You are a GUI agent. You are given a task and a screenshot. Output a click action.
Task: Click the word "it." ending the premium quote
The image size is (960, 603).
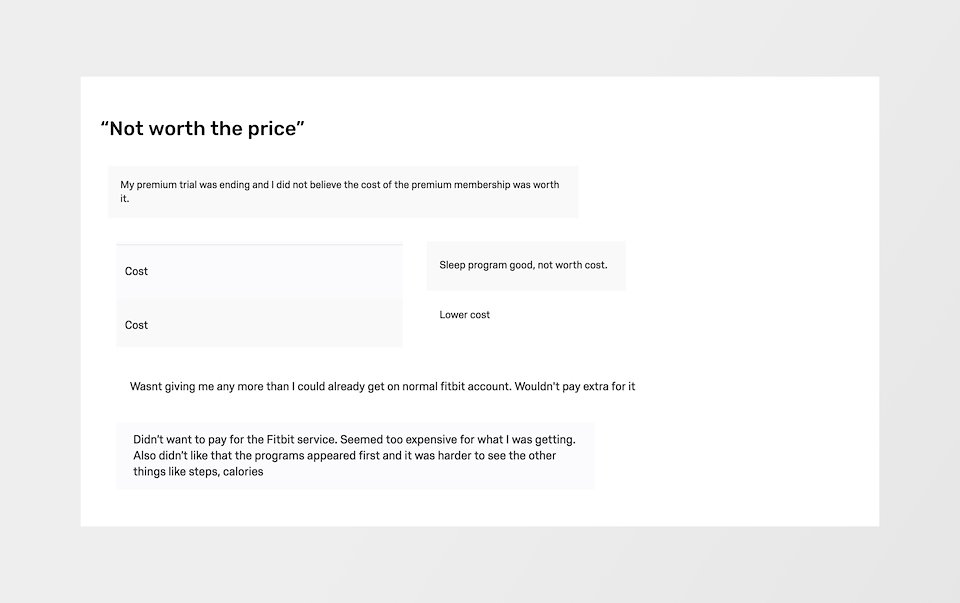124,198
